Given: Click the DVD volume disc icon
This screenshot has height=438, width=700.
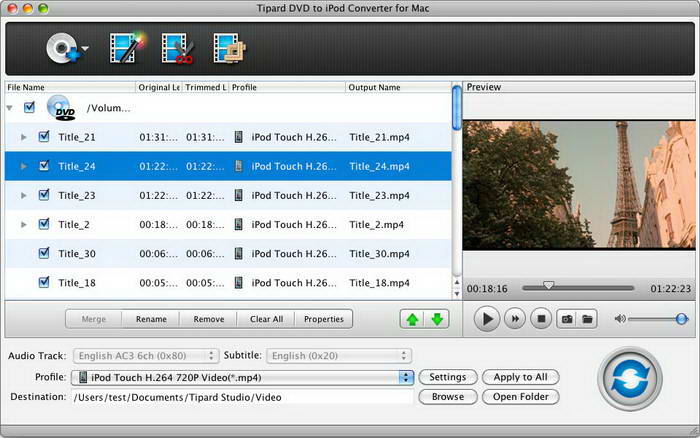Looking at the screenshot, I should pyautogui.click(x=61, y=108).
